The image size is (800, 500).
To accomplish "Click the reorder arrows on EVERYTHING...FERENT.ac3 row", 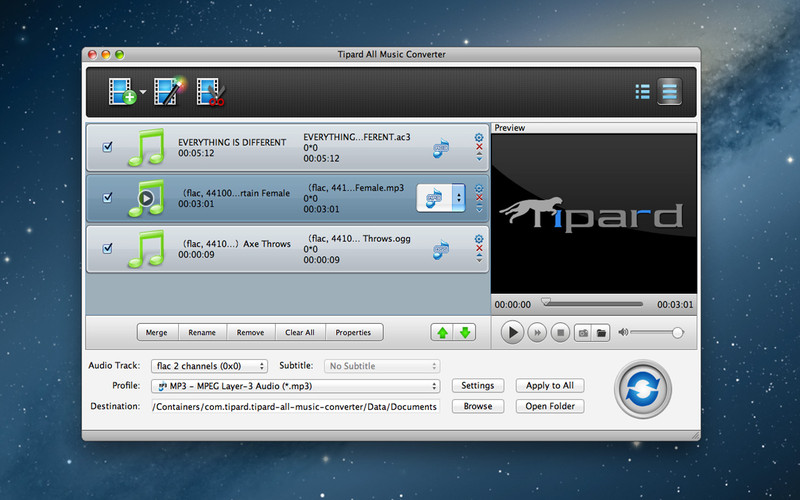I will [x=479, y=157].
